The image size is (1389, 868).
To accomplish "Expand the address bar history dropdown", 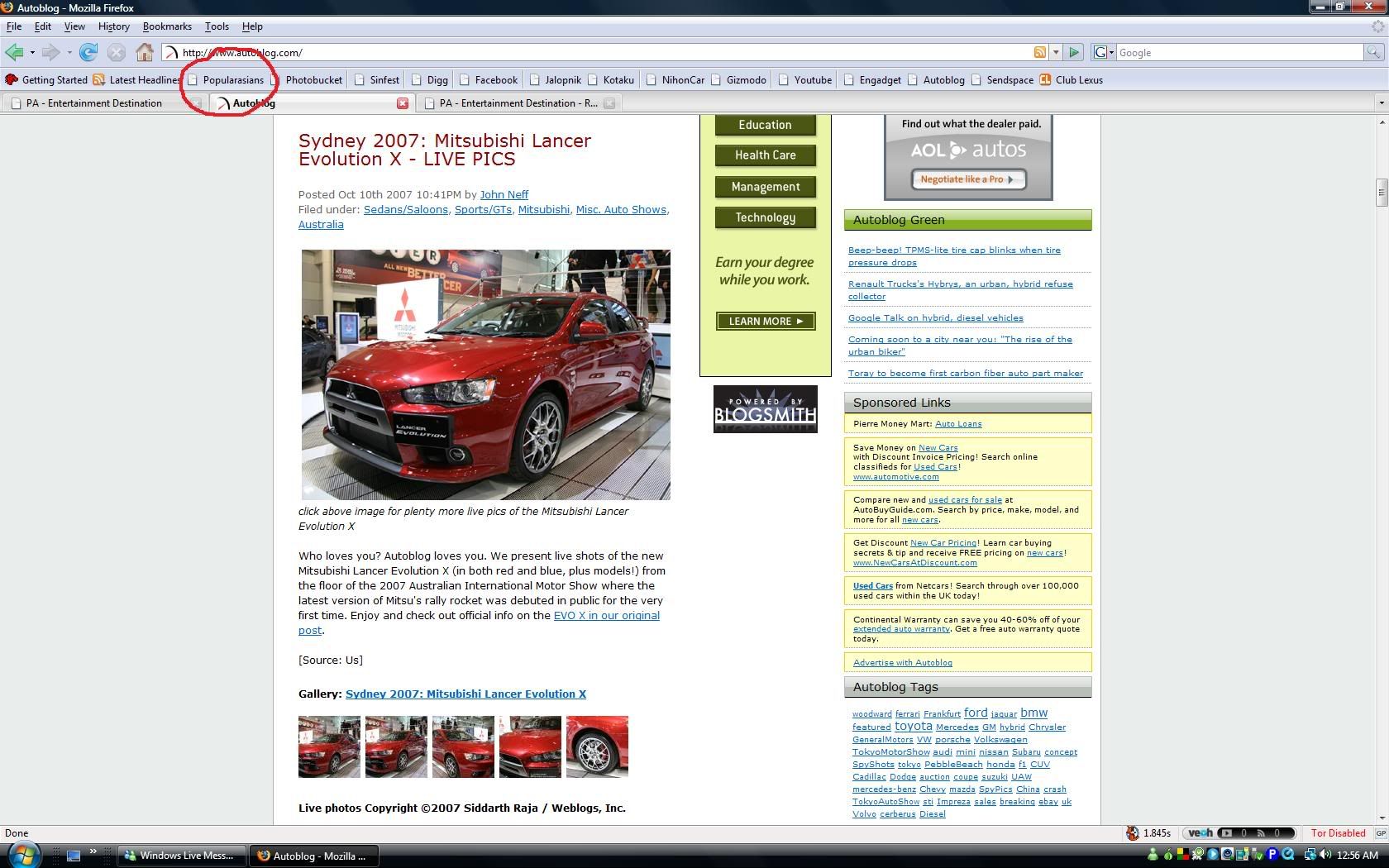I will point(1056,52).
